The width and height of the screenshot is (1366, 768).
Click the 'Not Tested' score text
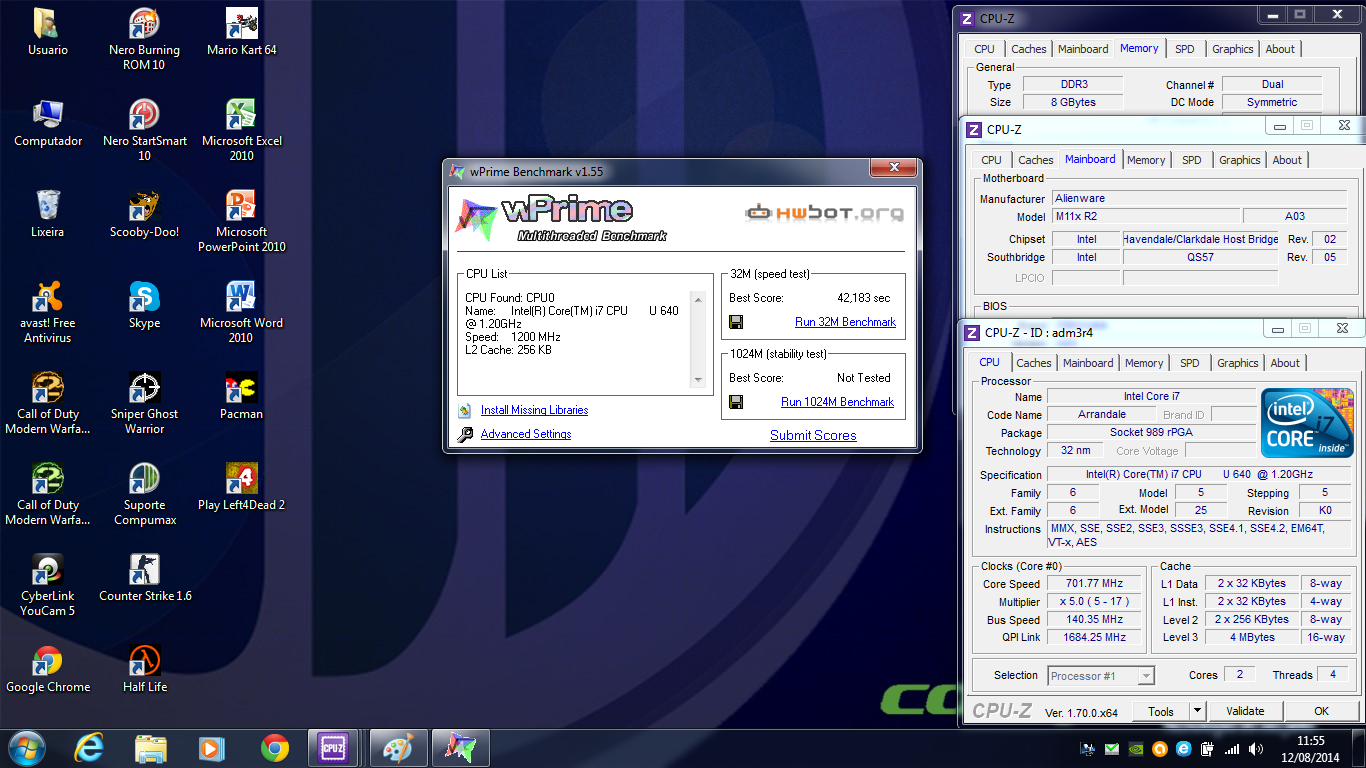tap(863, 378)
